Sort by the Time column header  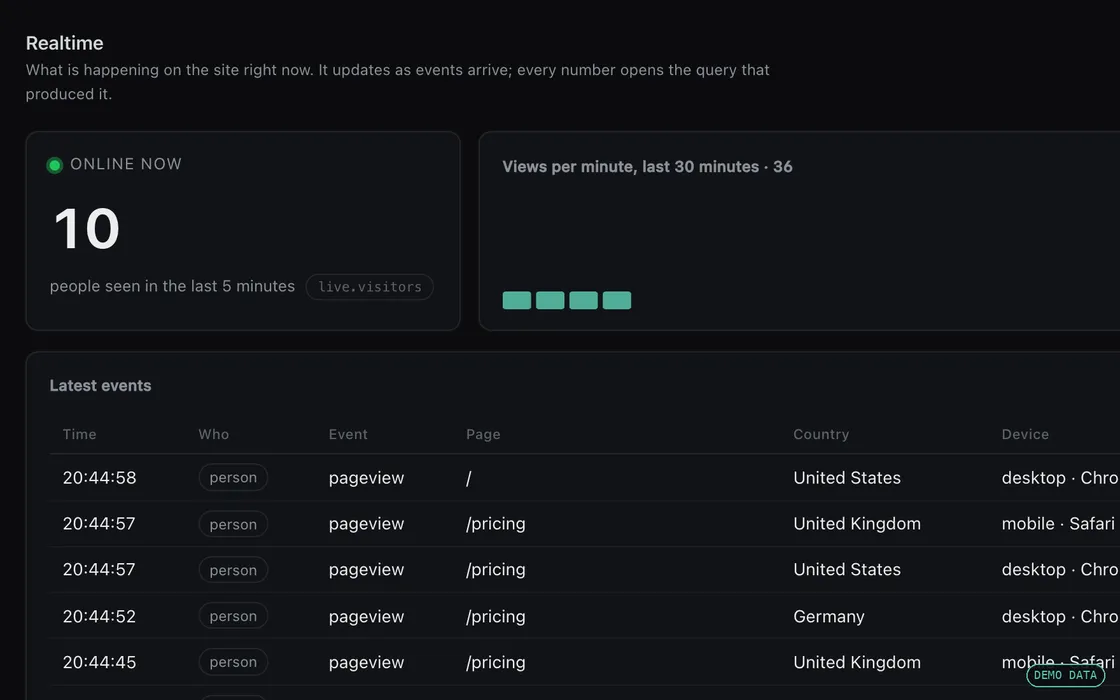point(79,434)
